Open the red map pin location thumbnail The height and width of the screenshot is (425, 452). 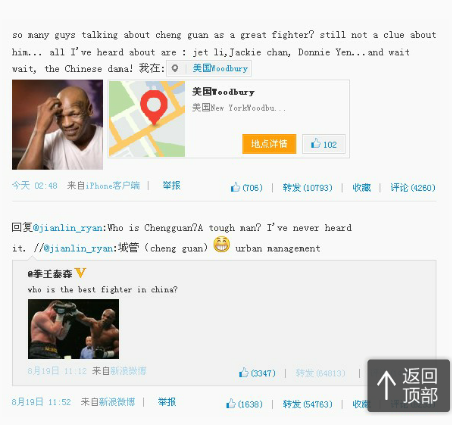point(147,119)
